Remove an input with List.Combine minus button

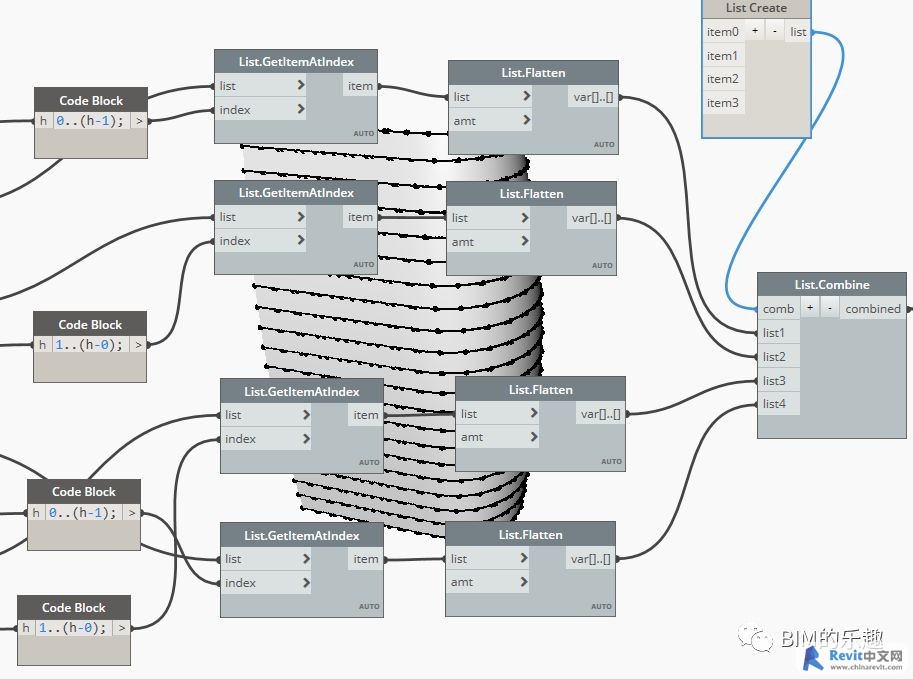click(x=829, y=309)
